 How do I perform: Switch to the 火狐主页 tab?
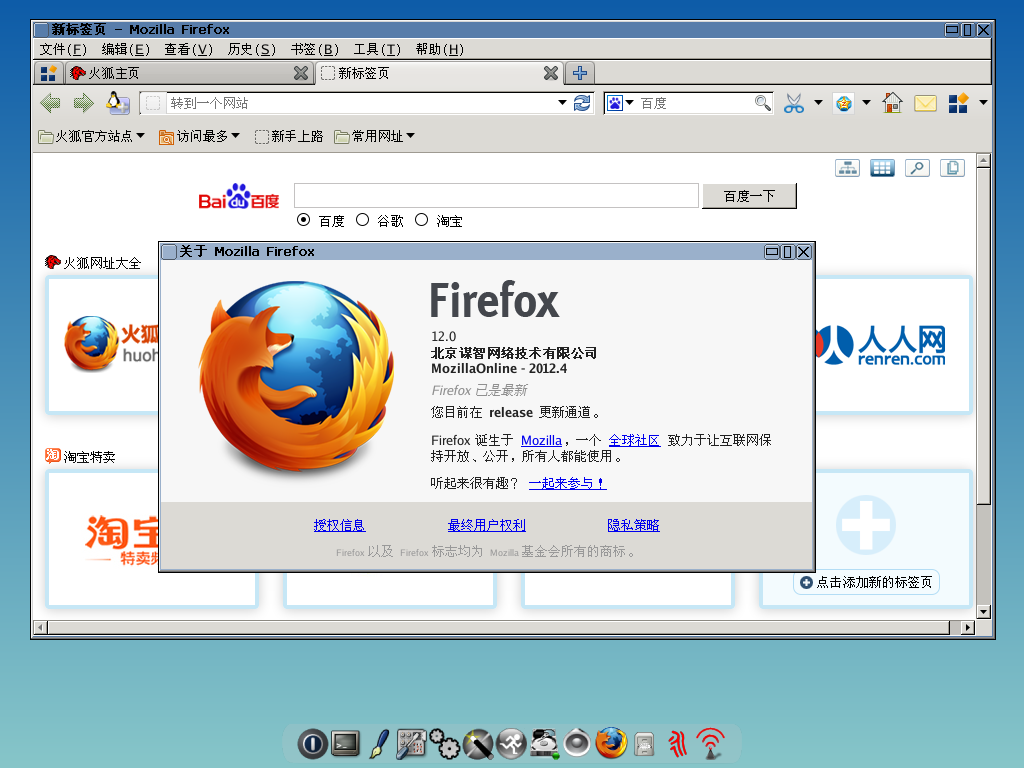(x=189, y=73)
